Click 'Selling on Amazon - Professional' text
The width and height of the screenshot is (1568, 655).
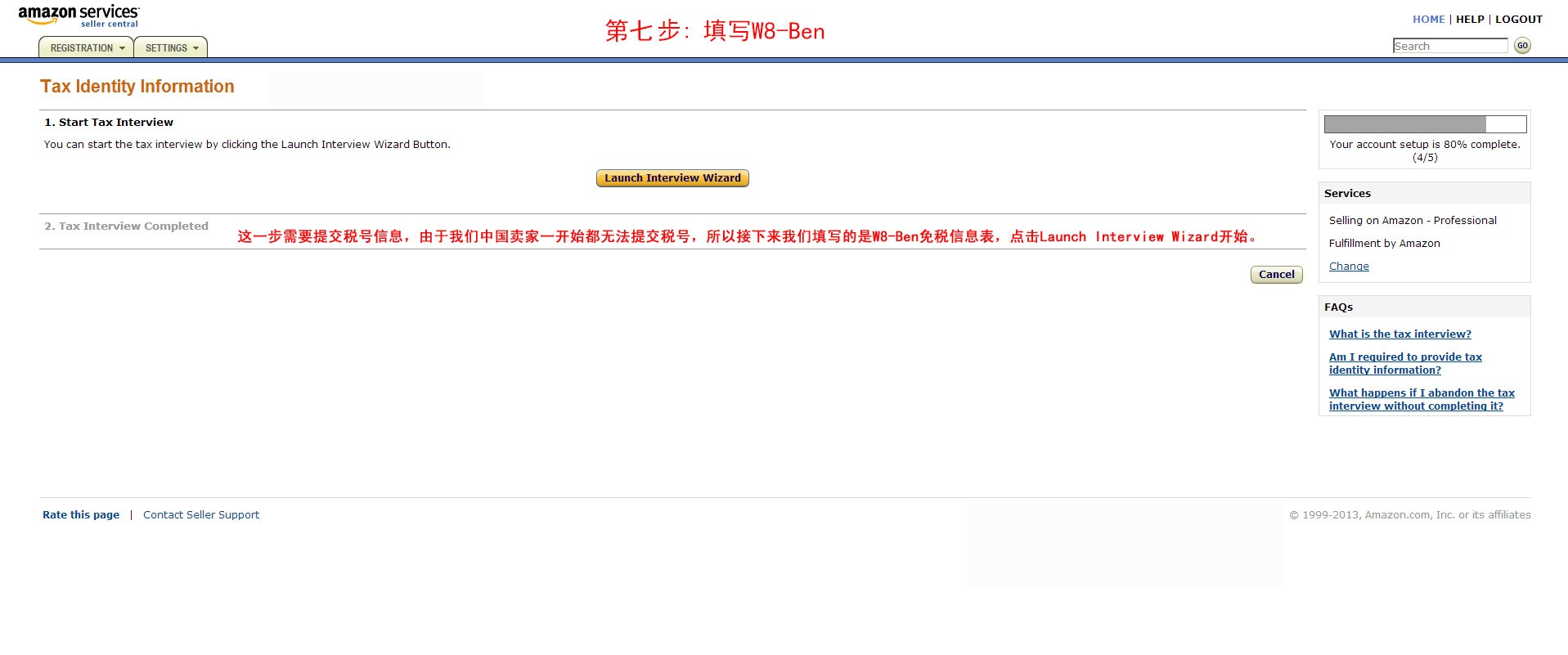[1413, 220]
